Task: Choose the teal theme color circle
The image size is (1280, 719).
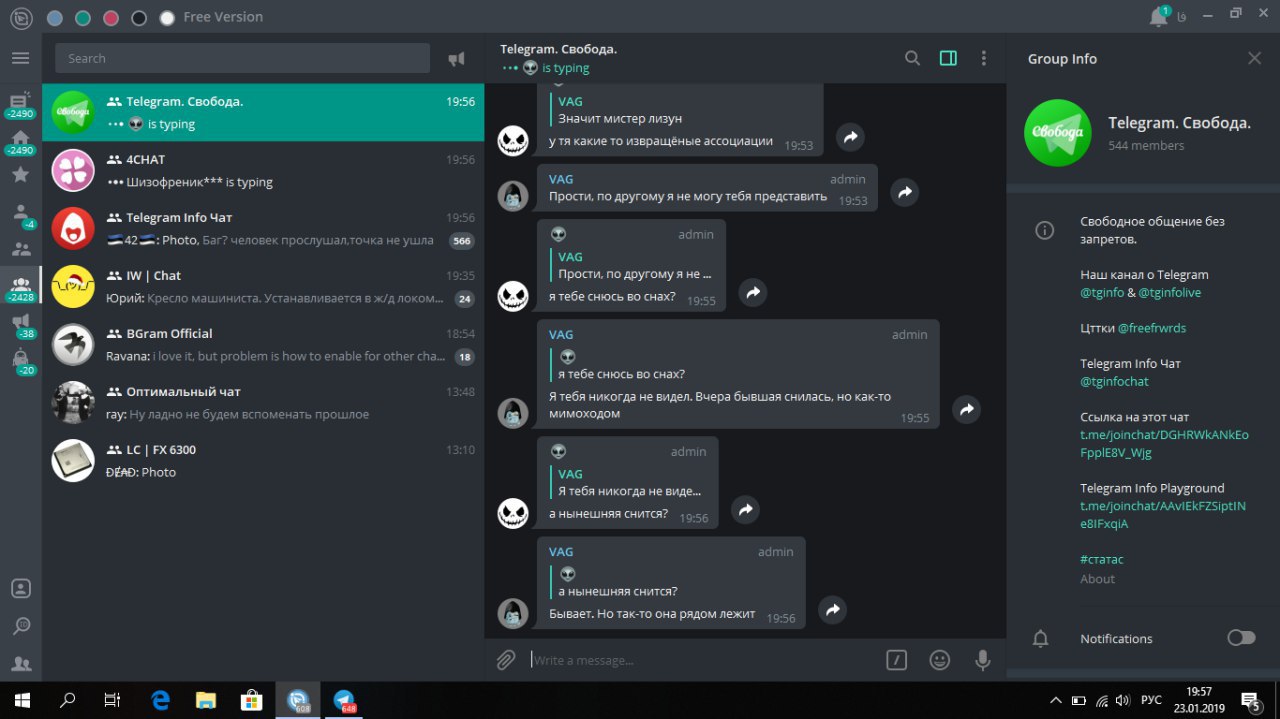Action: (x=83, y=17)
